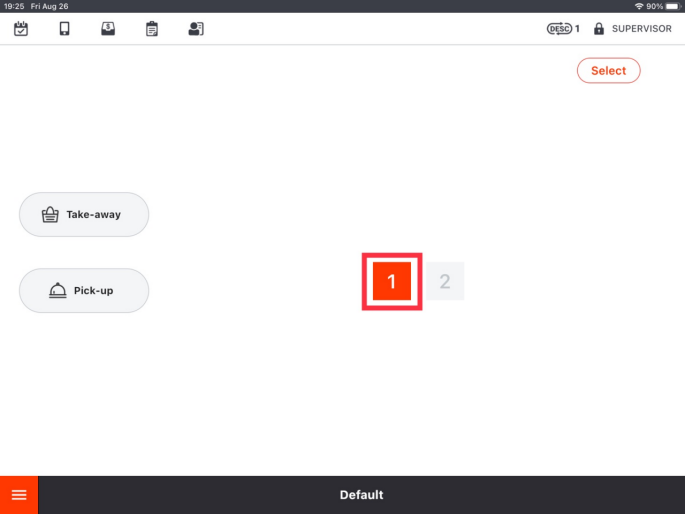The image size is (685, 514).
Task: Open the reservations calendar icon
Action: click(21, 29)
